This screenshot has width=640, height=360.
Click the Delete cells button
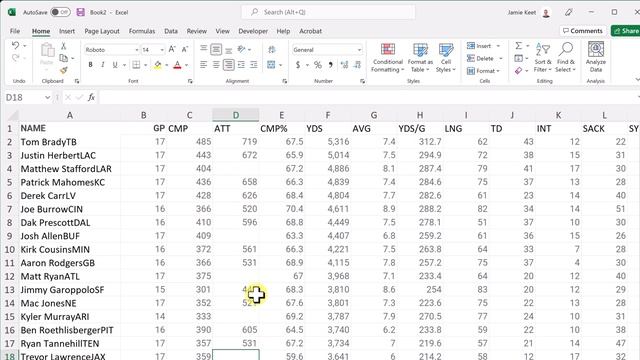(x=481, y=58)
